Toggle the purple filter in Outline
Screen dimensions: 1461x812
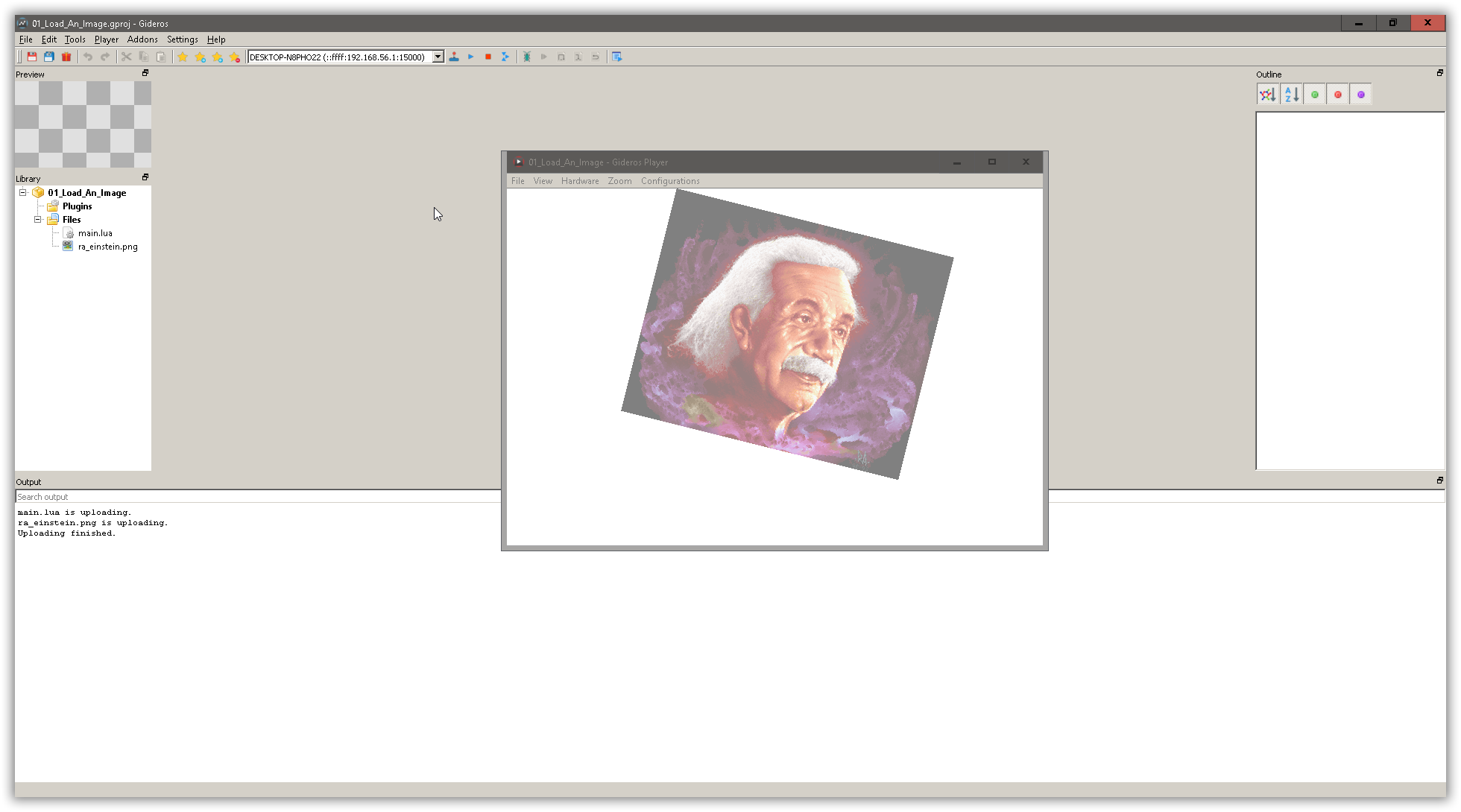tap(1361, 94)
